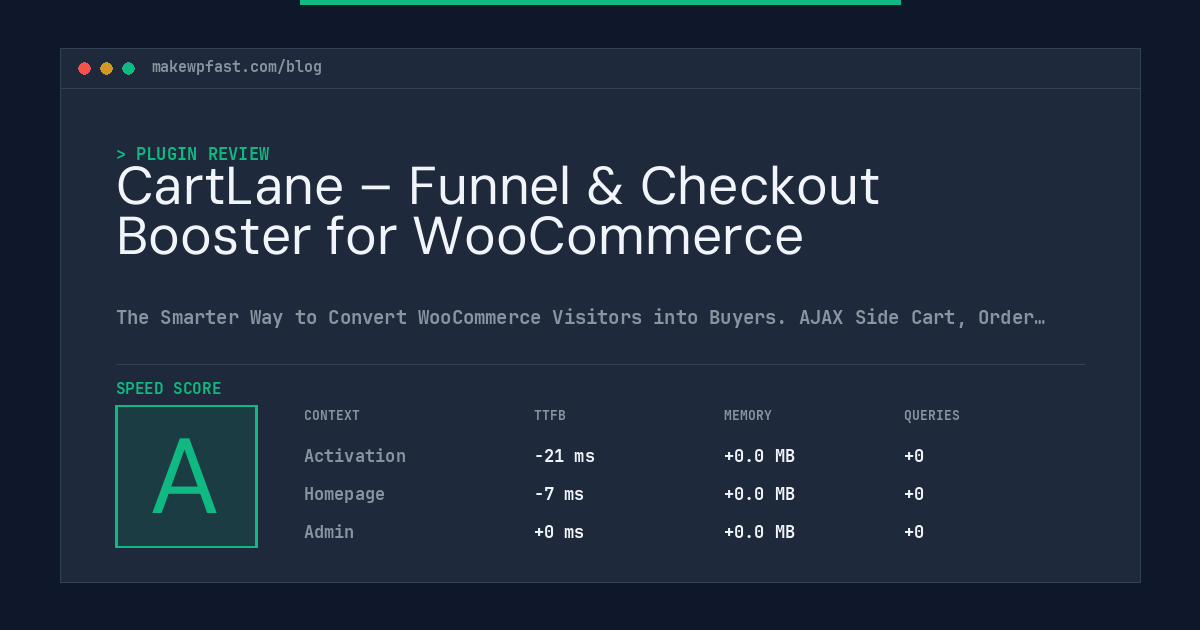Click the QUERIES column header
The image size is (1200, 630).
tap(932, 415)
